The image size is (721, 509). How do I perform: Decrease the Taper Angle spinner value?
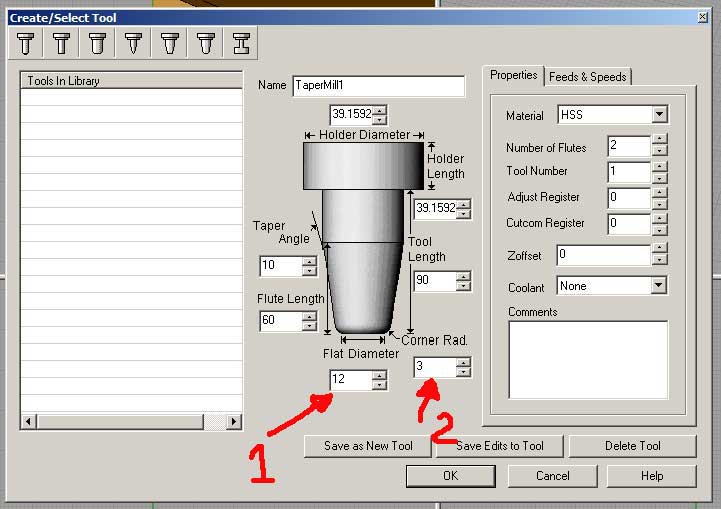pos(309,271)
